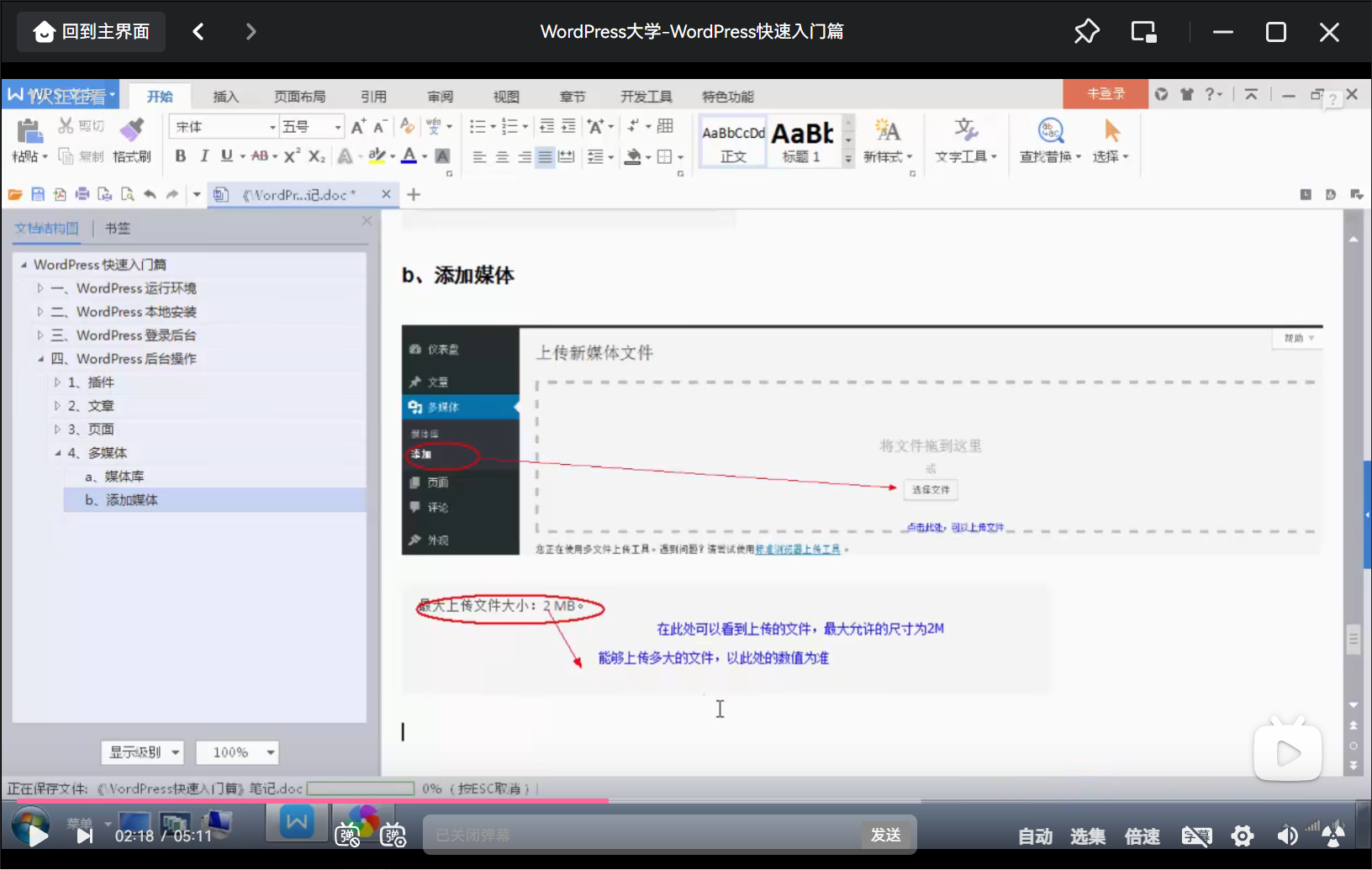
Task: Open 文字工具 text tools
Action: (x=966, y=140)
